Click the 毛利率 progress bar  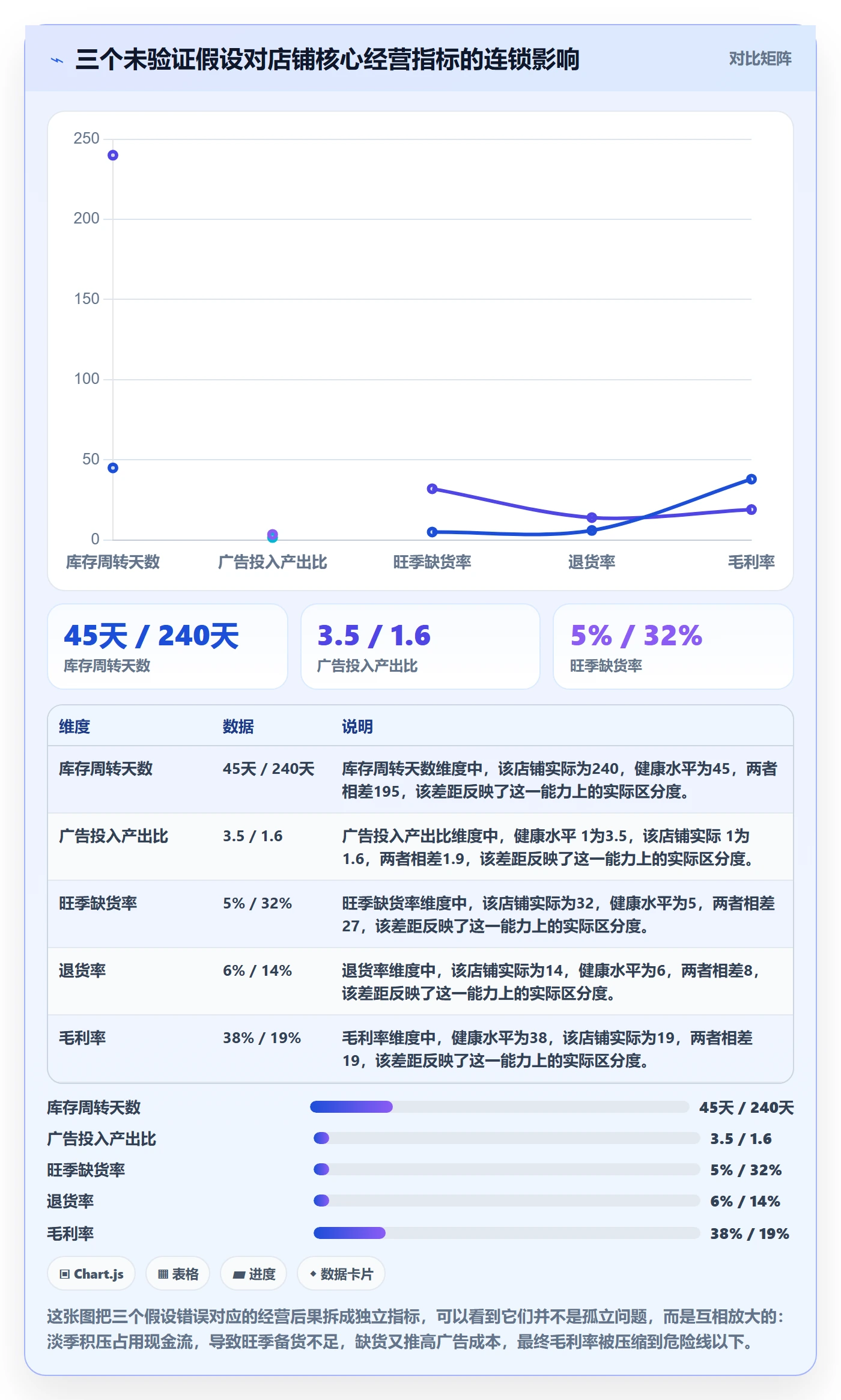506,1233
